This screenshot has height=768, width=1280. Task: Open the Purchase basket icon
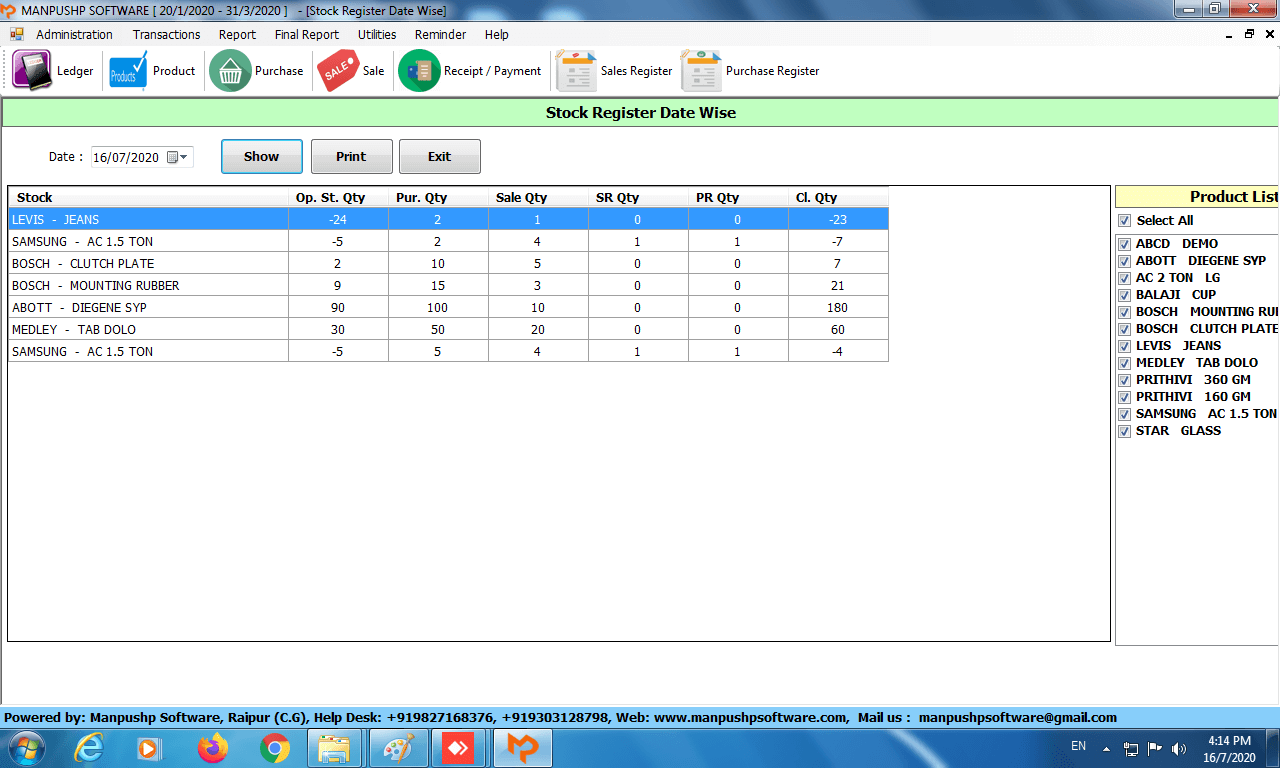point(230,71)
